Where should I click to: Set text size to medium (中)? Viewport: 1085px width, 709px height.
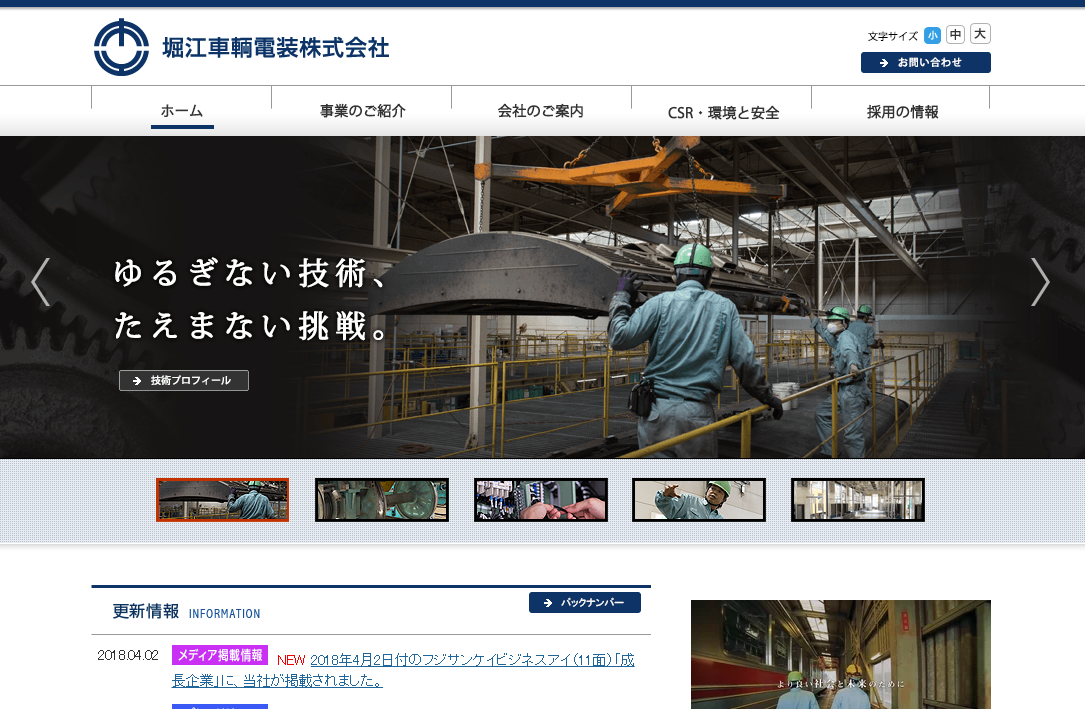[x=956, y=35]
